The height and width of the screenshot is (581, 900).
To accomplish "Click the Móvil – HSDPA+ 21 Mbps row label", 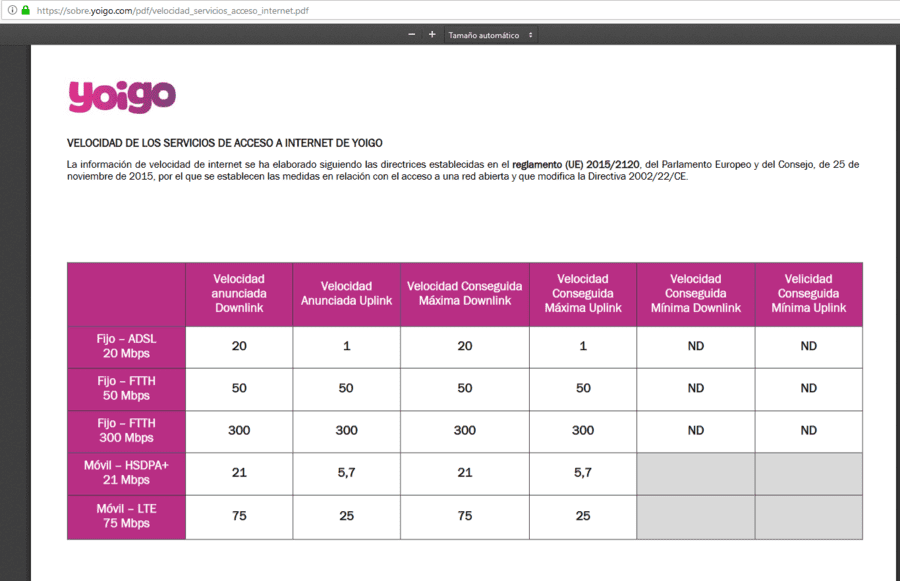I will coord(126,473).
